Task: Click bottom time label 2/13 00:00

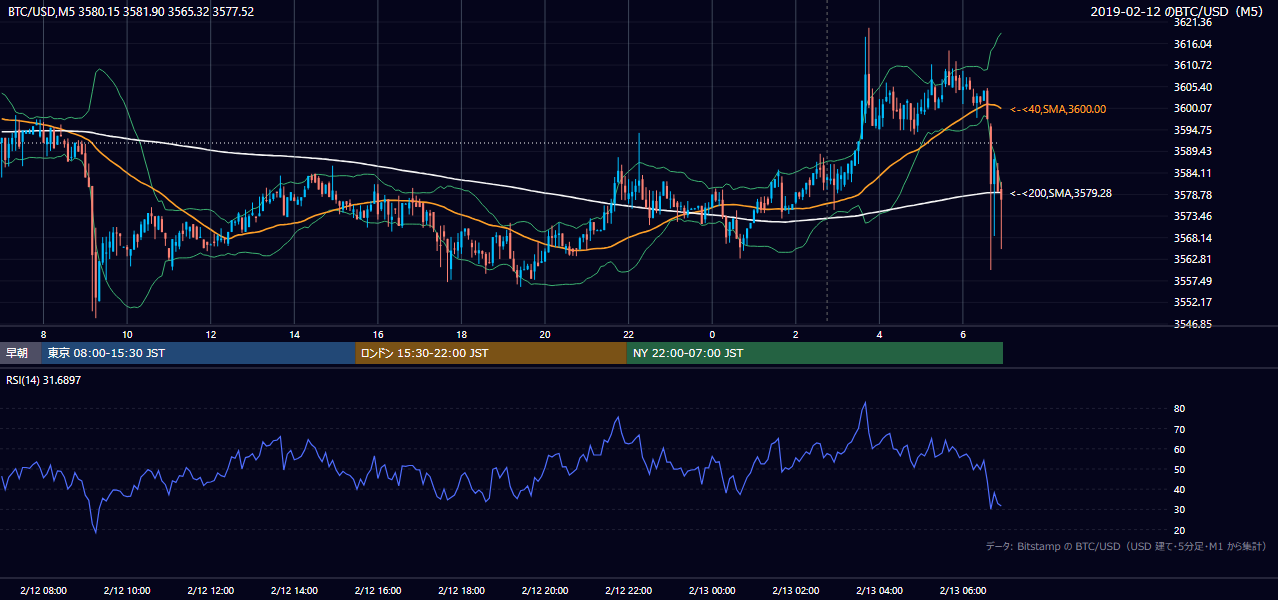Action: (x=712, y=591)
